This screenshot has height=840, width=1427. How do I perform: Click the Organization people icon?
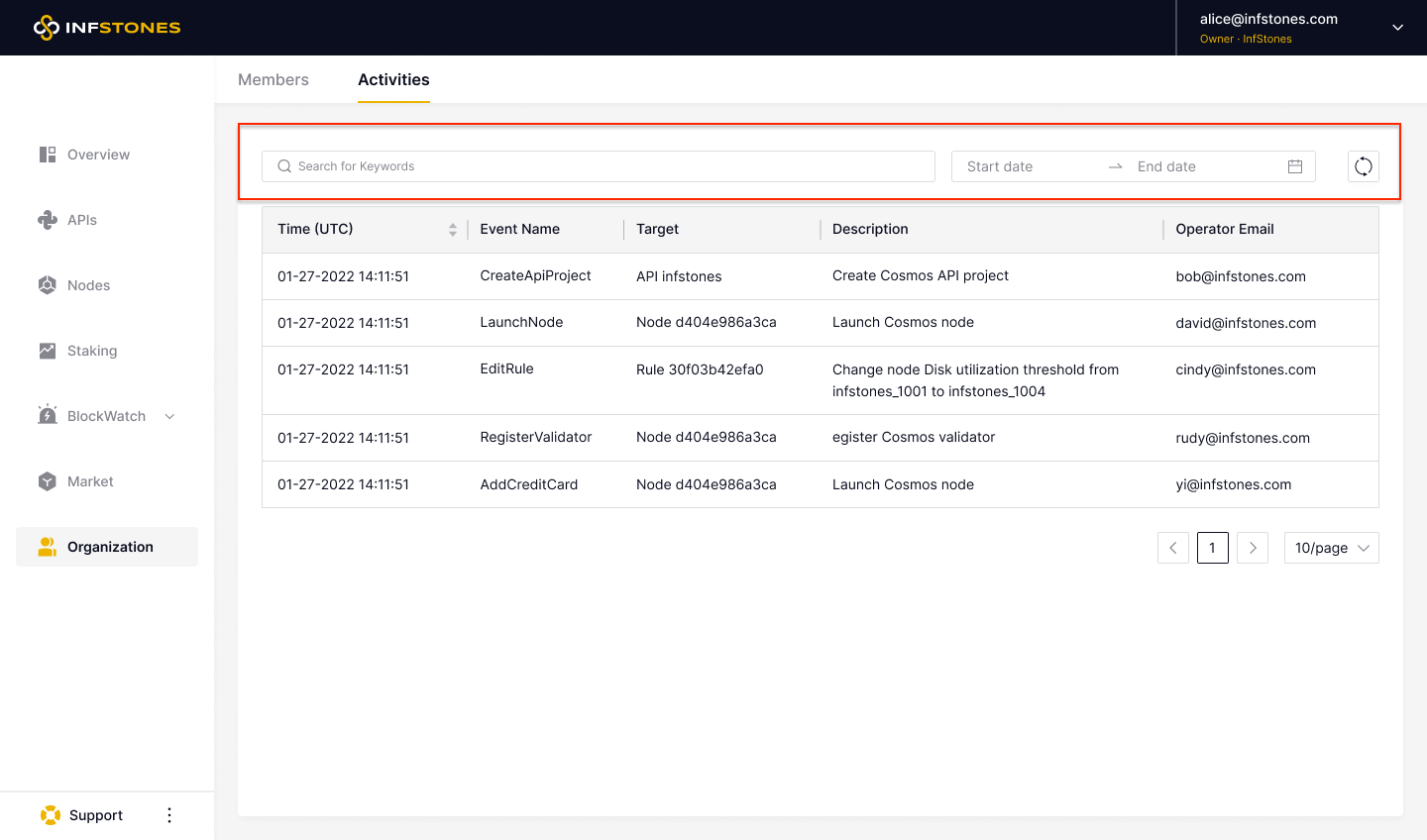(48, 547)
